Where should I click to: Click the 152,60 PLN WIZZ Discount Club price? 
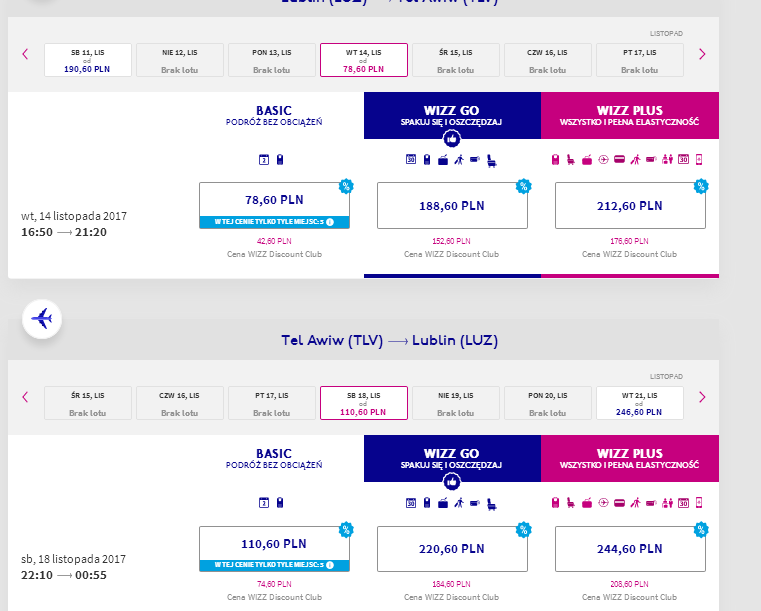click(x=451, y=241)
